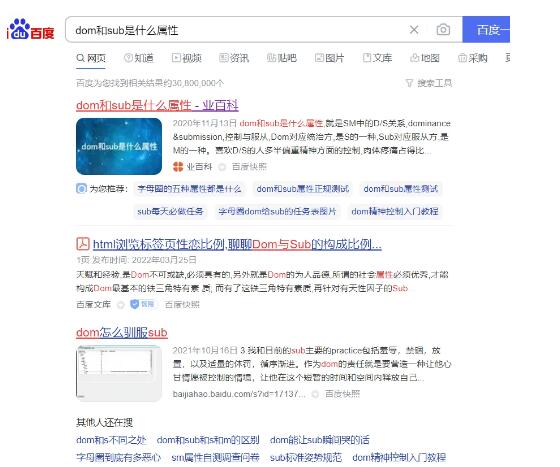This screenshot has width=560, height=467.
Task: Switch to the 图片 tab
Action: point(329,58)
